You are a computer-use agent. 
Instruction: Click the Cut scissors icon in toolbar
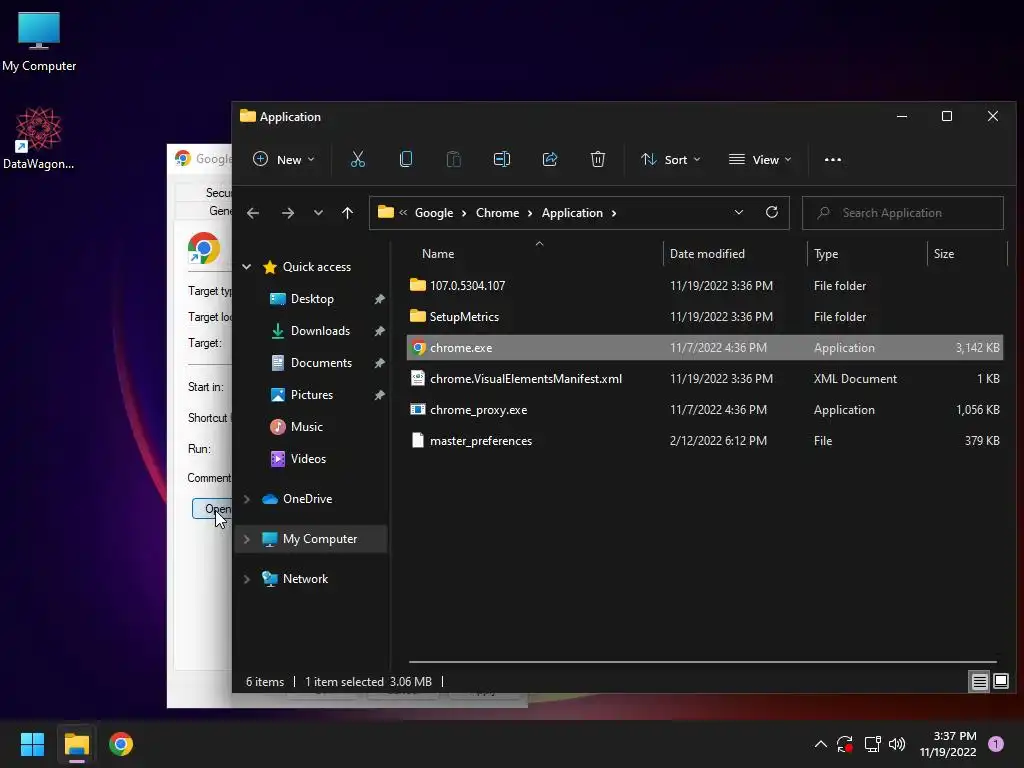click(357, 159)
